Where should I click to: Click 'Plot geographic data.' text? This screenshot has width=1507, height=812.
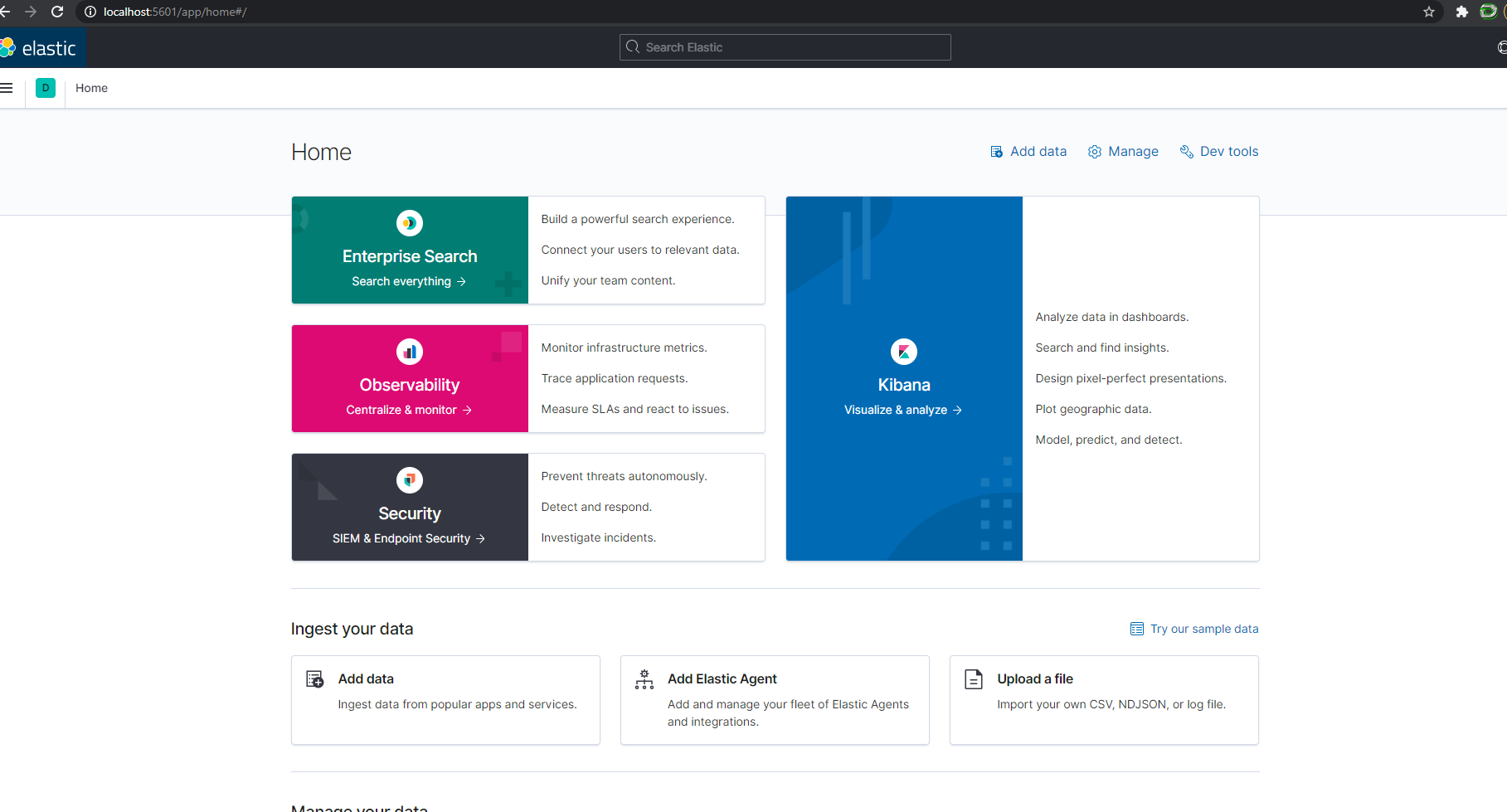(1094, 409)
